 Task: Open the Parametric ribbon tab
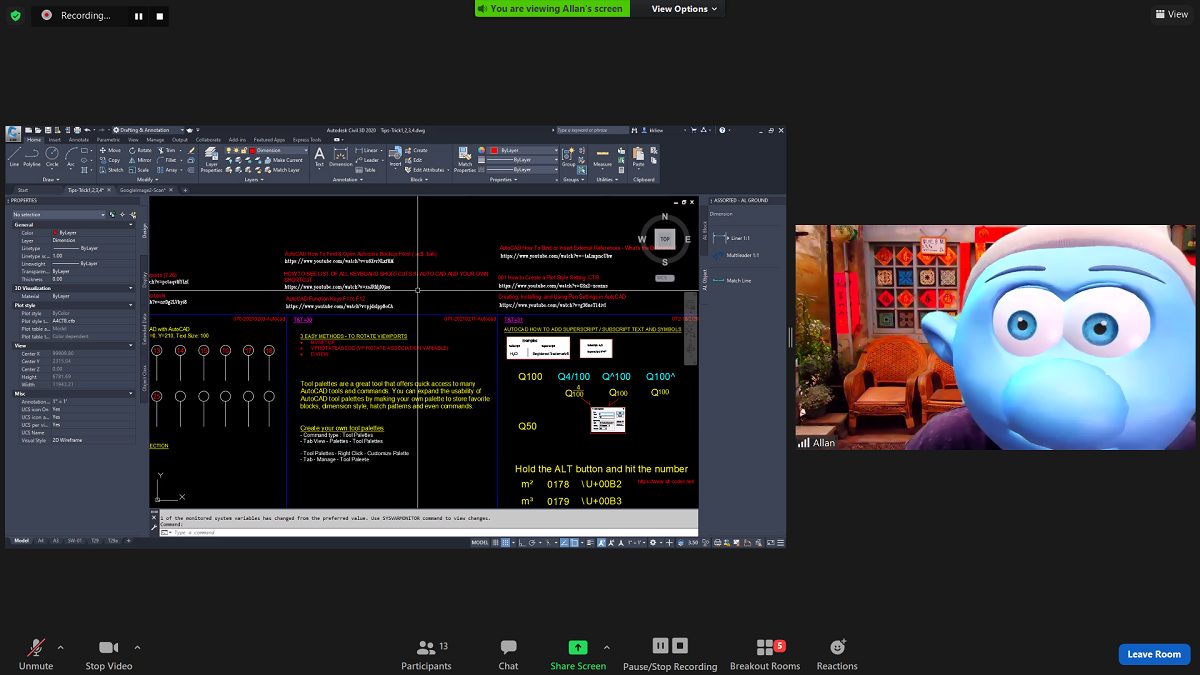[x=108, y=140]
